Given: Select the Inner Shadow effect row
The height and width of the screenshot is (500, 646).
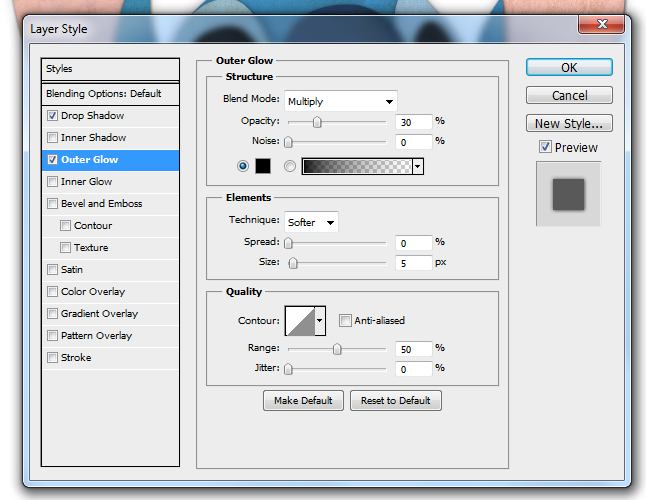Looking at the screenshot, I should pos(110,138).
